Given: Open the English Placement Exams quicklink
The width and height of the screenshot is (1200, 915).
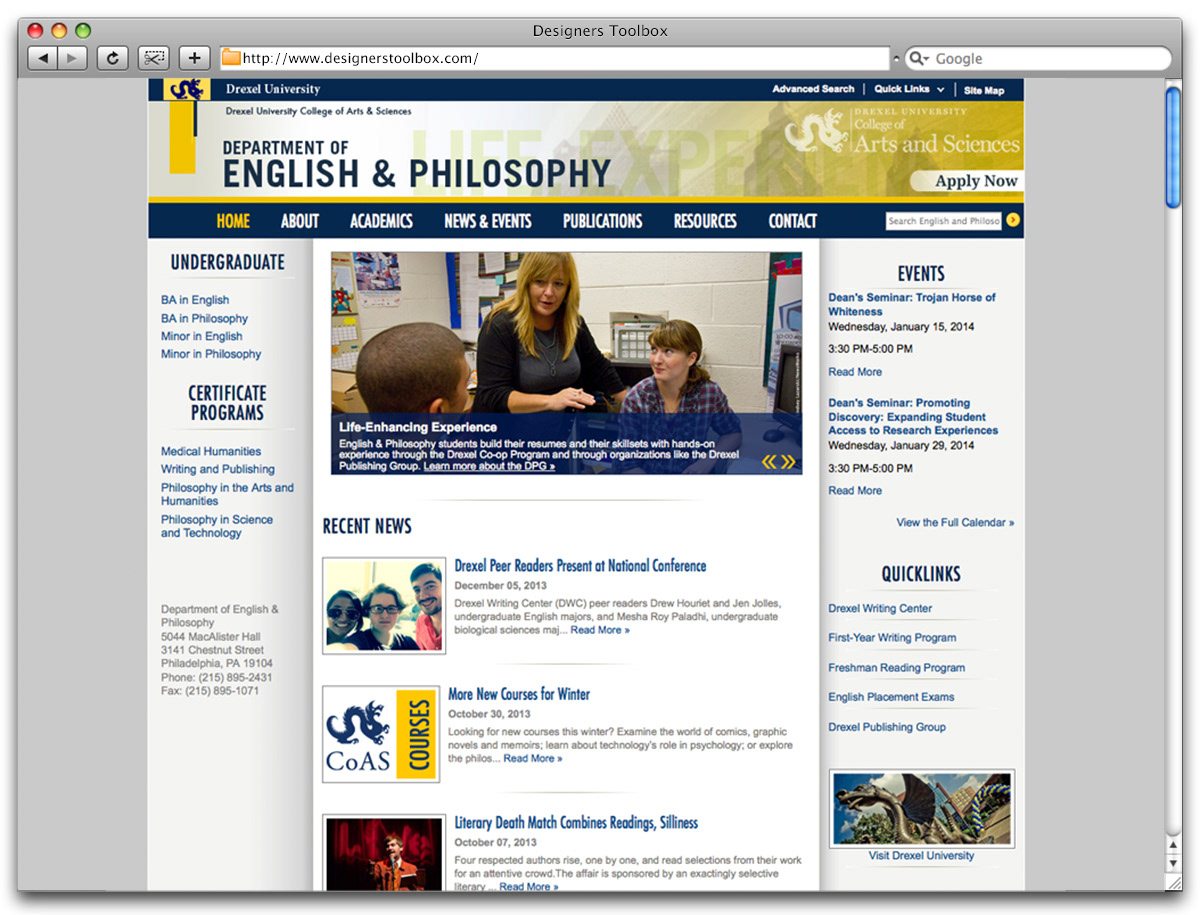Looking at the screenshot, I should 891,697.
